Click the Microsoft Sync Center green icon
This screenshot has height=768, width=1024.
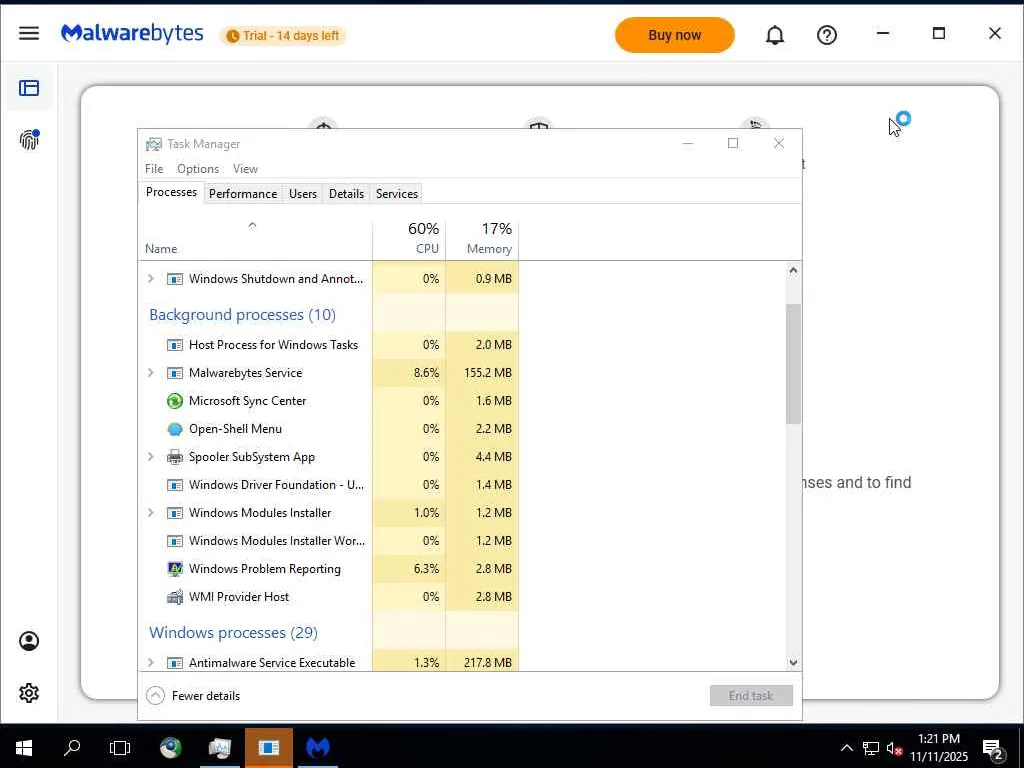[x=174, y=400]
